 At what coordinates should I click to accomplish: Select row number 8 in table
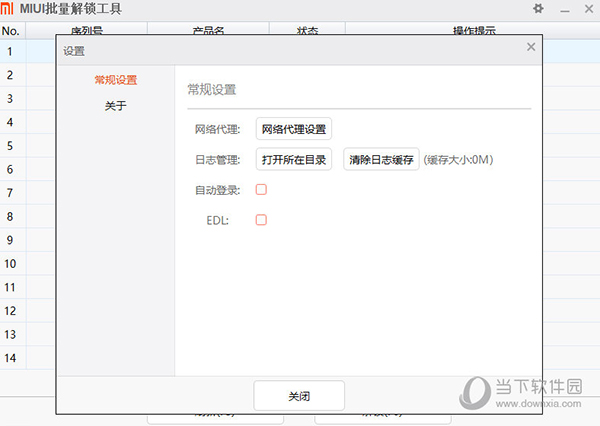[10, 217]
